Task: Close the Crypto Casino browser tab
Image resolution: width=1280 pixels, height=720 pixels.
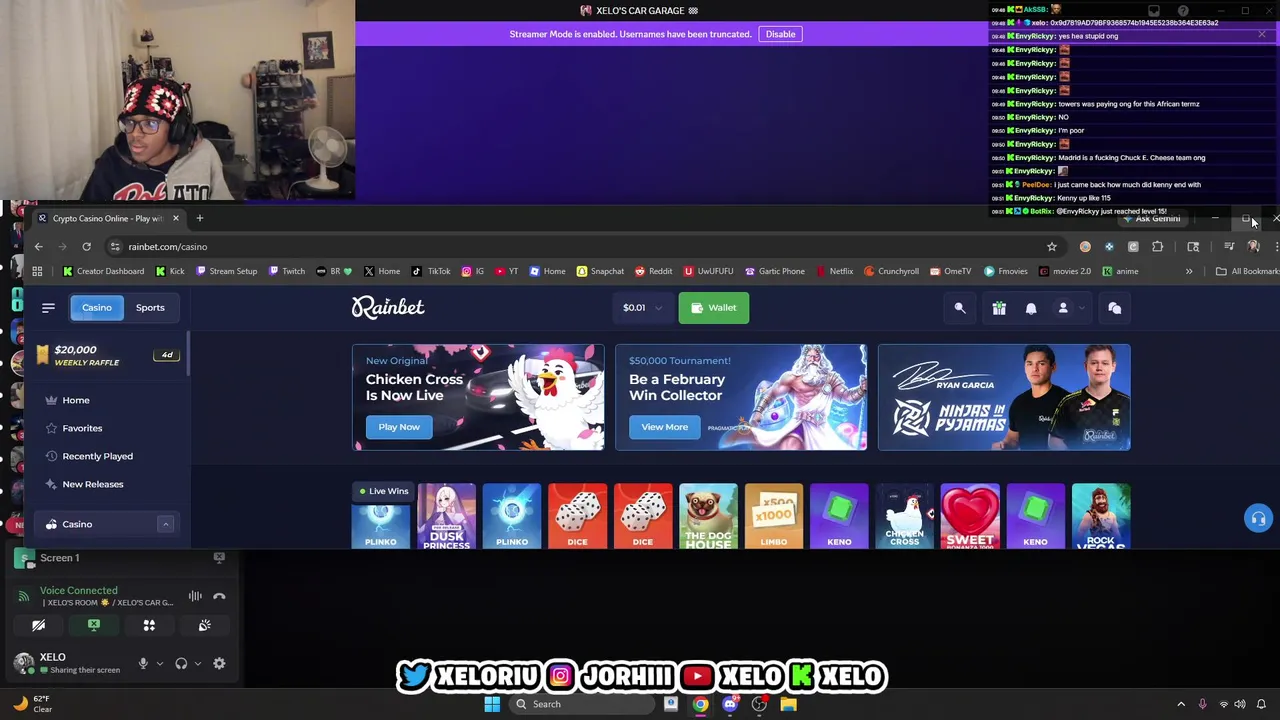Action: point(175,218)
